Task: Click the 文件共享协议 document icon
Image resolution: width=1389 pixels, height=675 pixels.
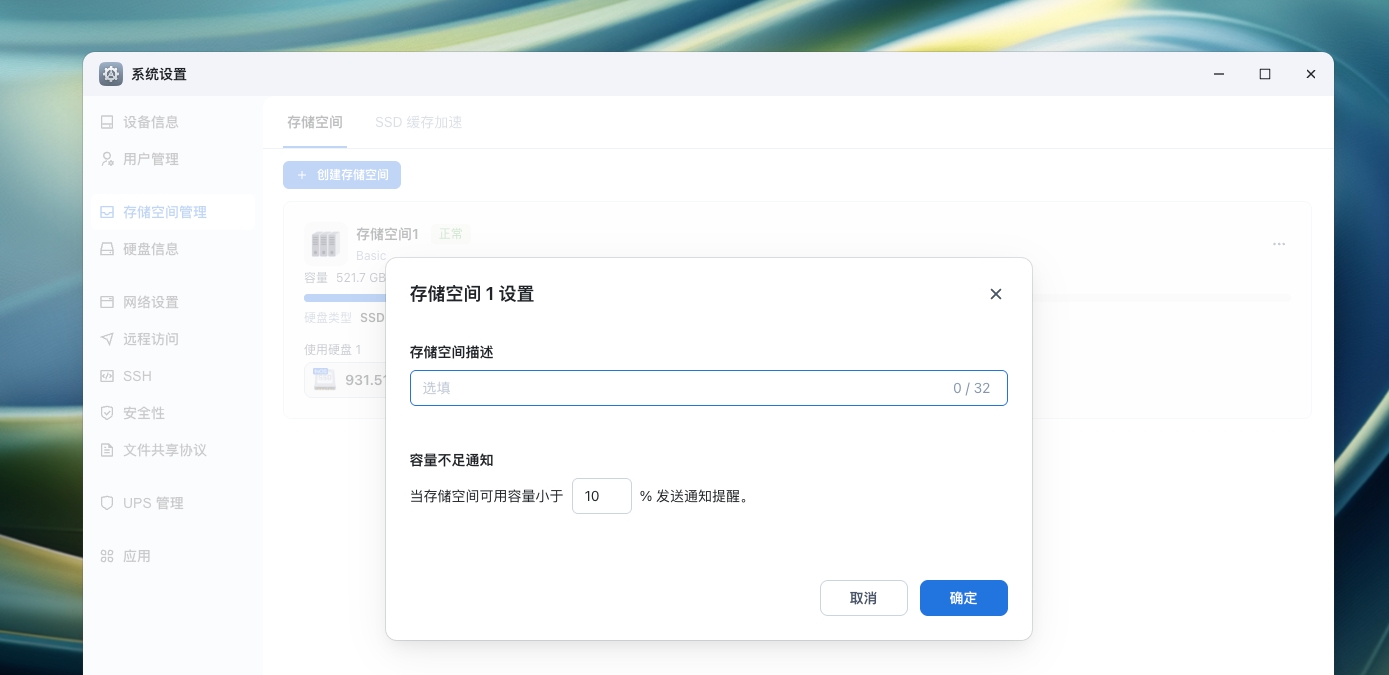Action: tap(107, 450)
